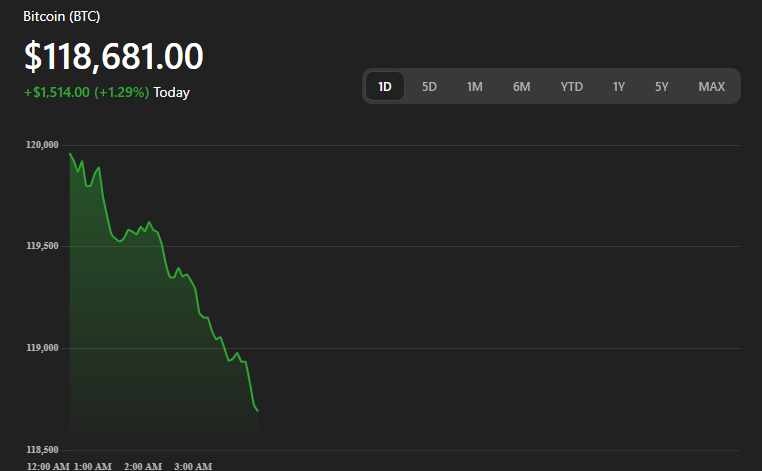Image resolution: width=762 pixels, height=471 pixels.
Task: Click the 12:00 AM x-axis label
Action: click(x=48, y=467)
